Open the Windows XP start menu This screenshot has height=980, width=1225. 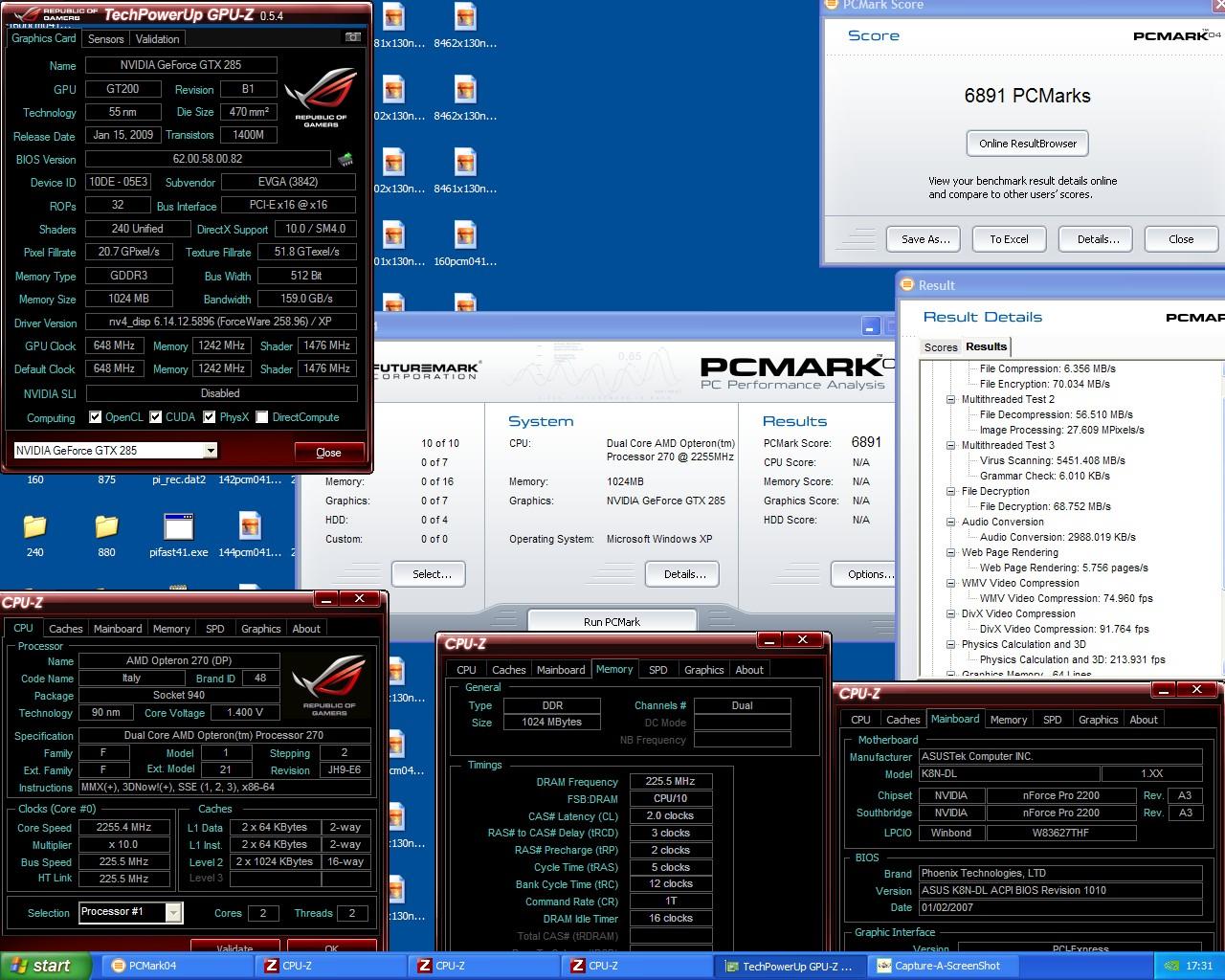(46, 966)
